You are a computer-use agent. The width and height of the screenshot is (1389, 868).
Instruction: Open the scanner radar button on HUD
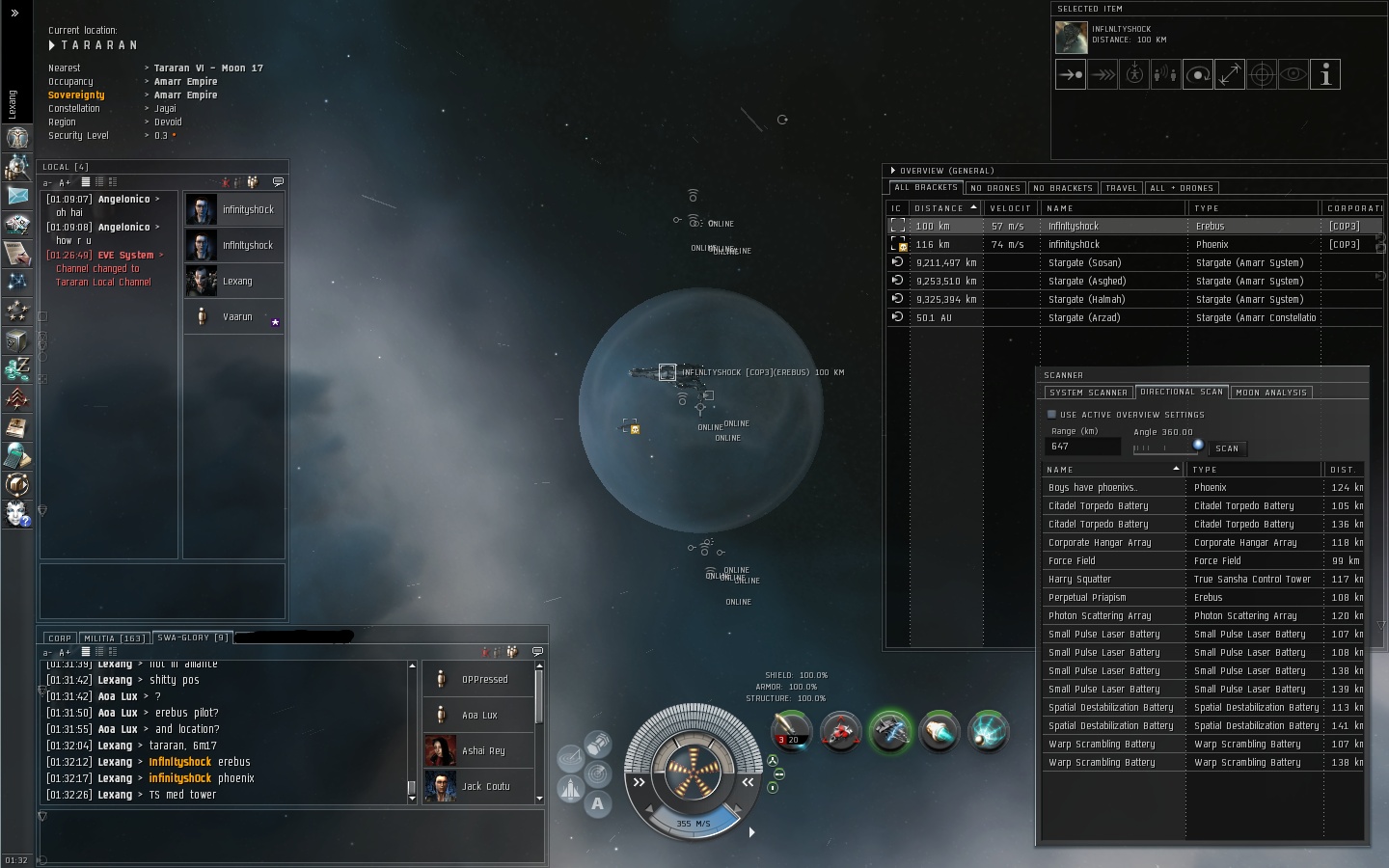tap(597, 773)
